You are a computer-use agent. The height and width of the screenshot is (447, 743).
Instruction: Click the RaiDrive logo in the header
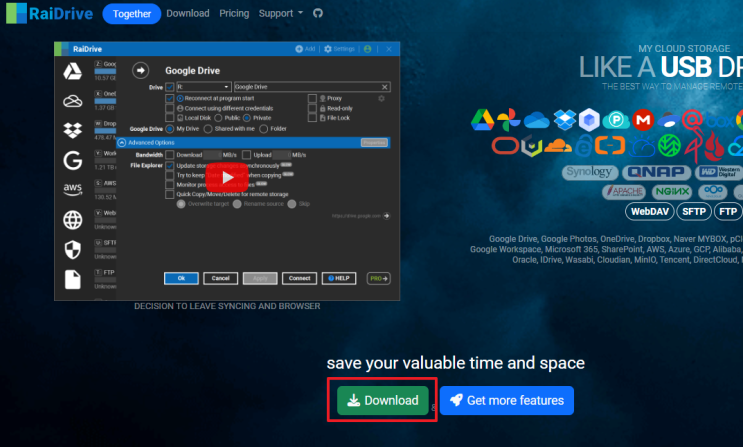tap(49, 13)
